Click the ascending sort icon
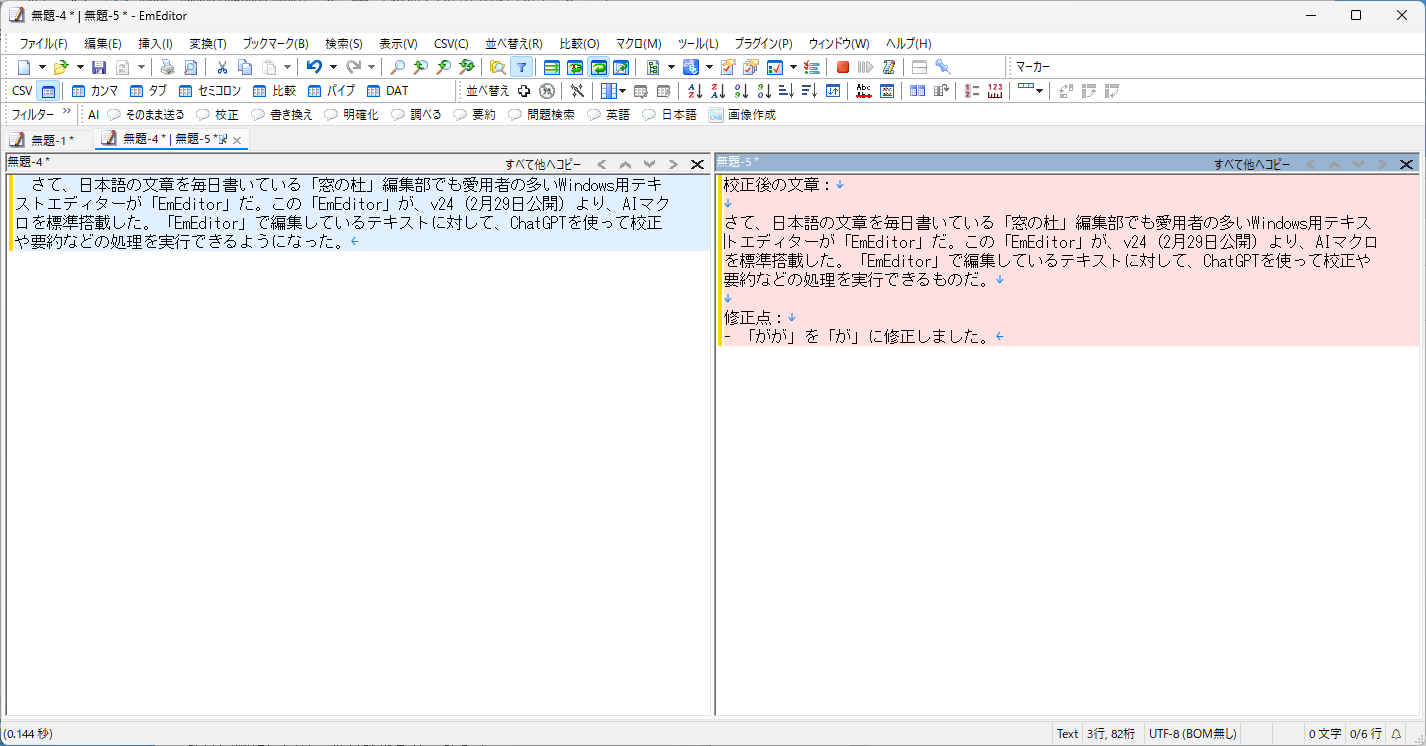Image resolution: width=1426 pixels, height=746 pixels. point(694,91)
